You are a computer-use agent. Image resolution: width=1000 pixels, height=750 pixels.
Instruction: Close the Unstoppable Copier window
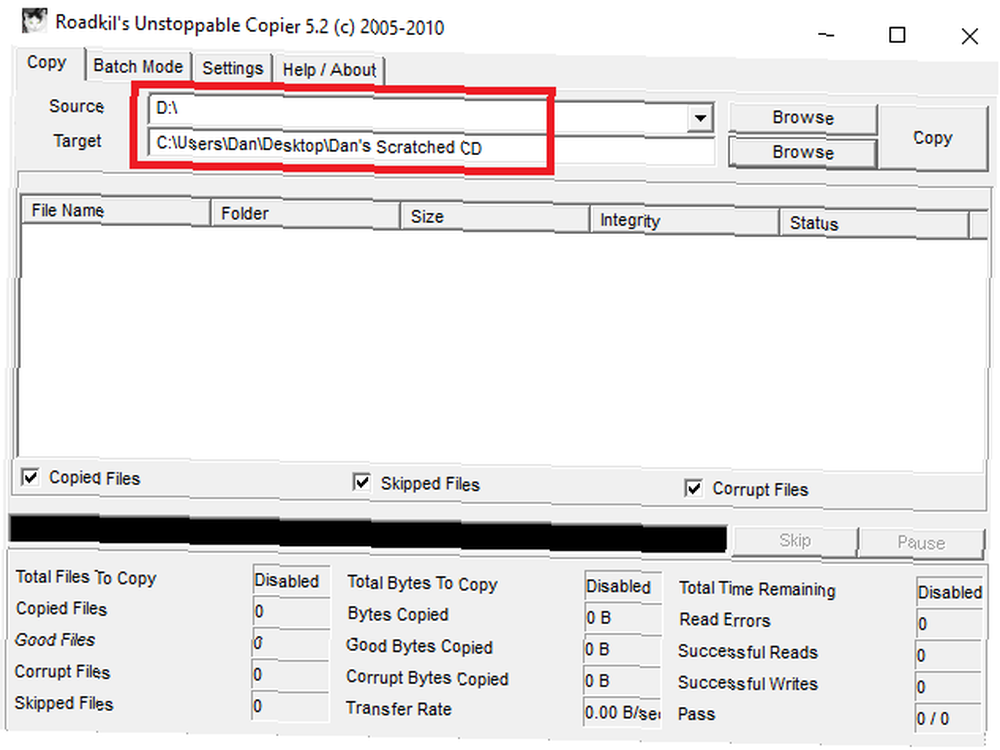[x=969, y=36]
